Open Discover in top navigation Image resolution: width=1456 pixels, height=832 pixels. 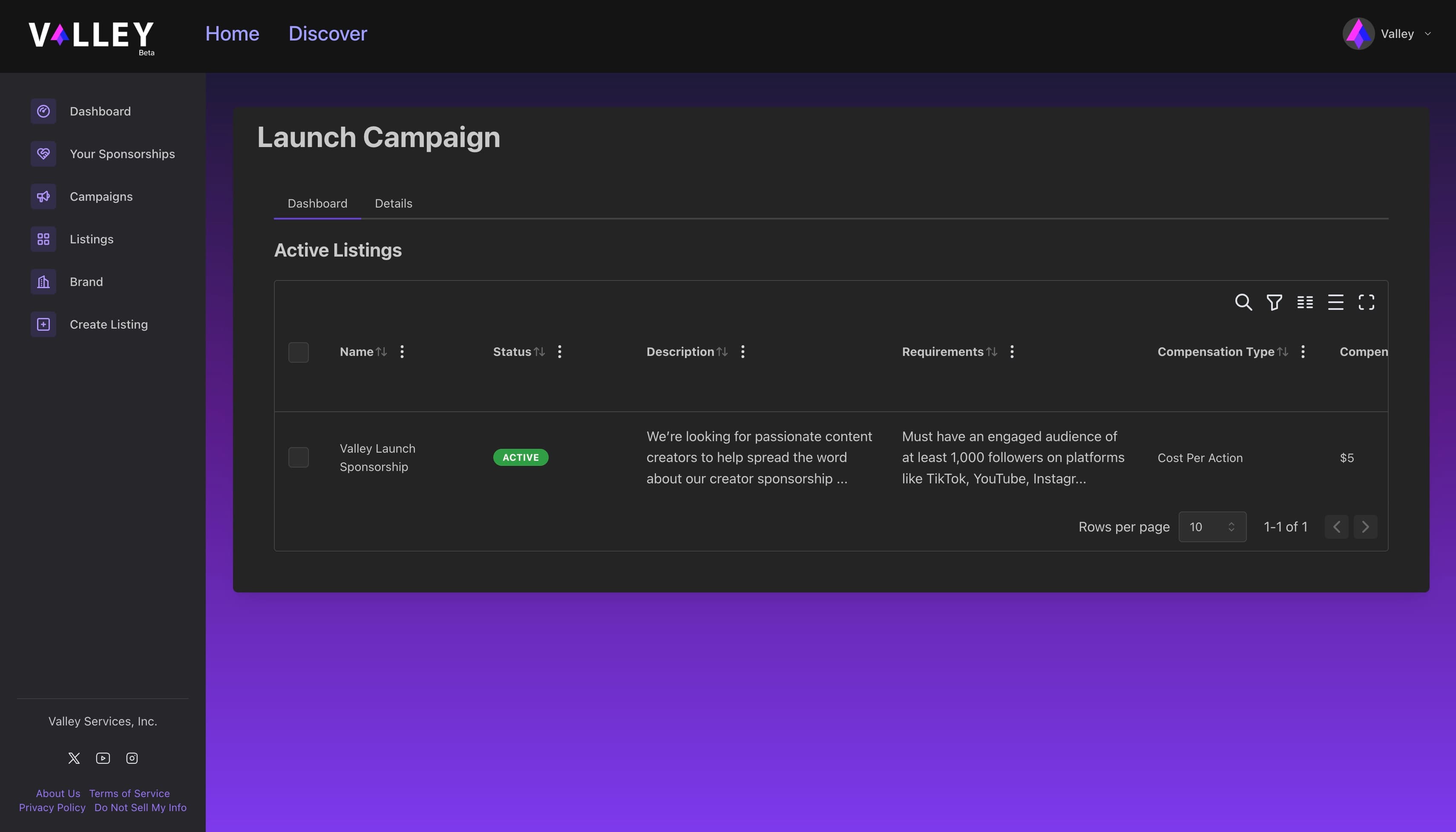tap(328, 34)
